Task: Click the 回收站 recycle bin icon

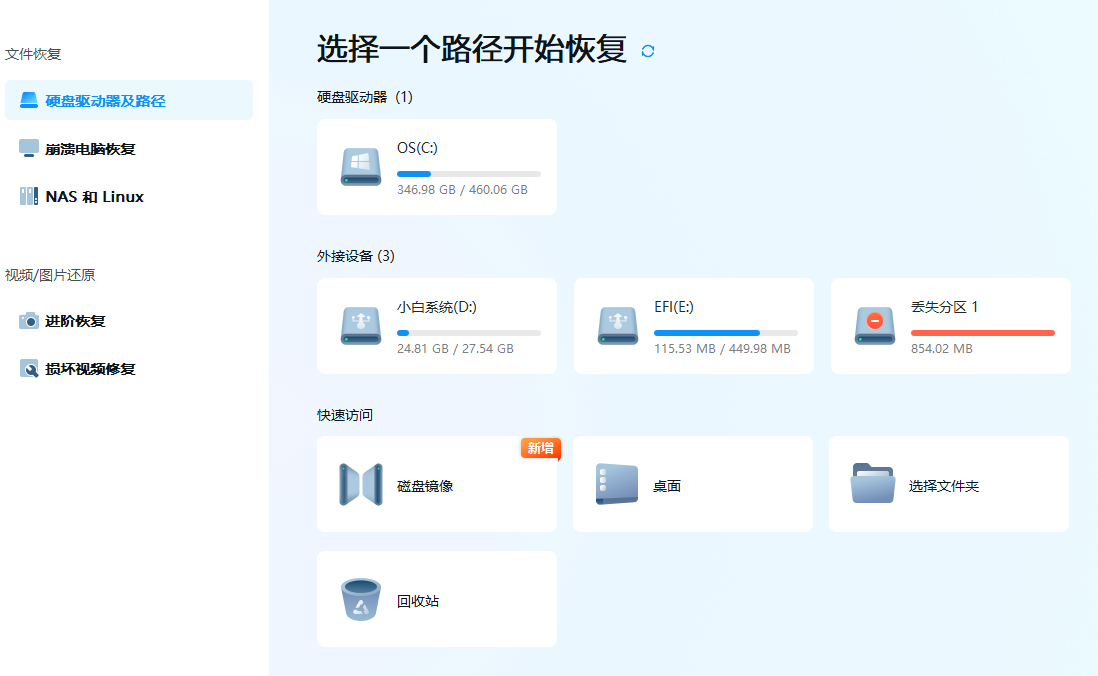Action: pos(361,598)
